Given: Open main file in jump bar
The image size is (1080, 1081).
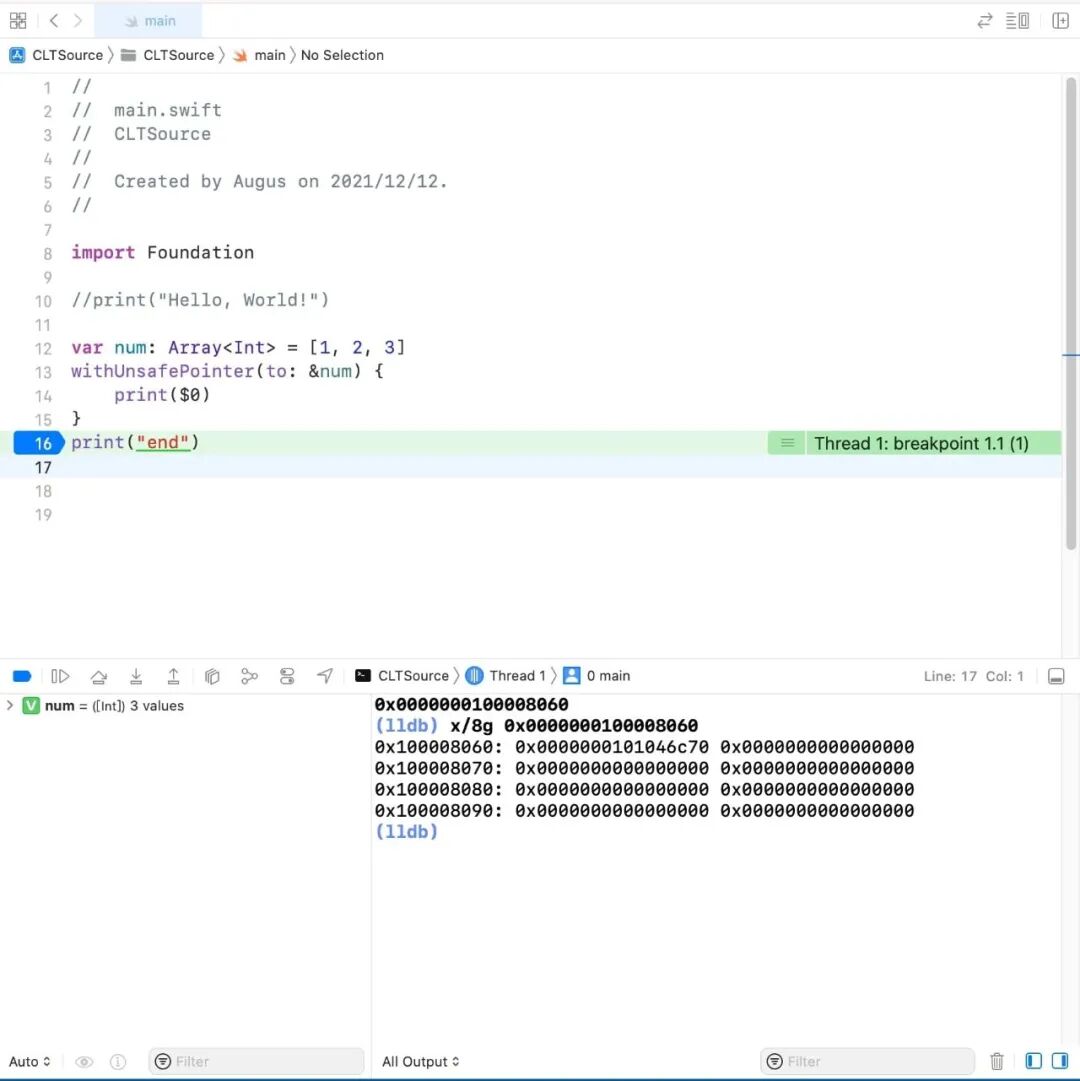Looking at the screenshot, I should [x=259, y=55].
